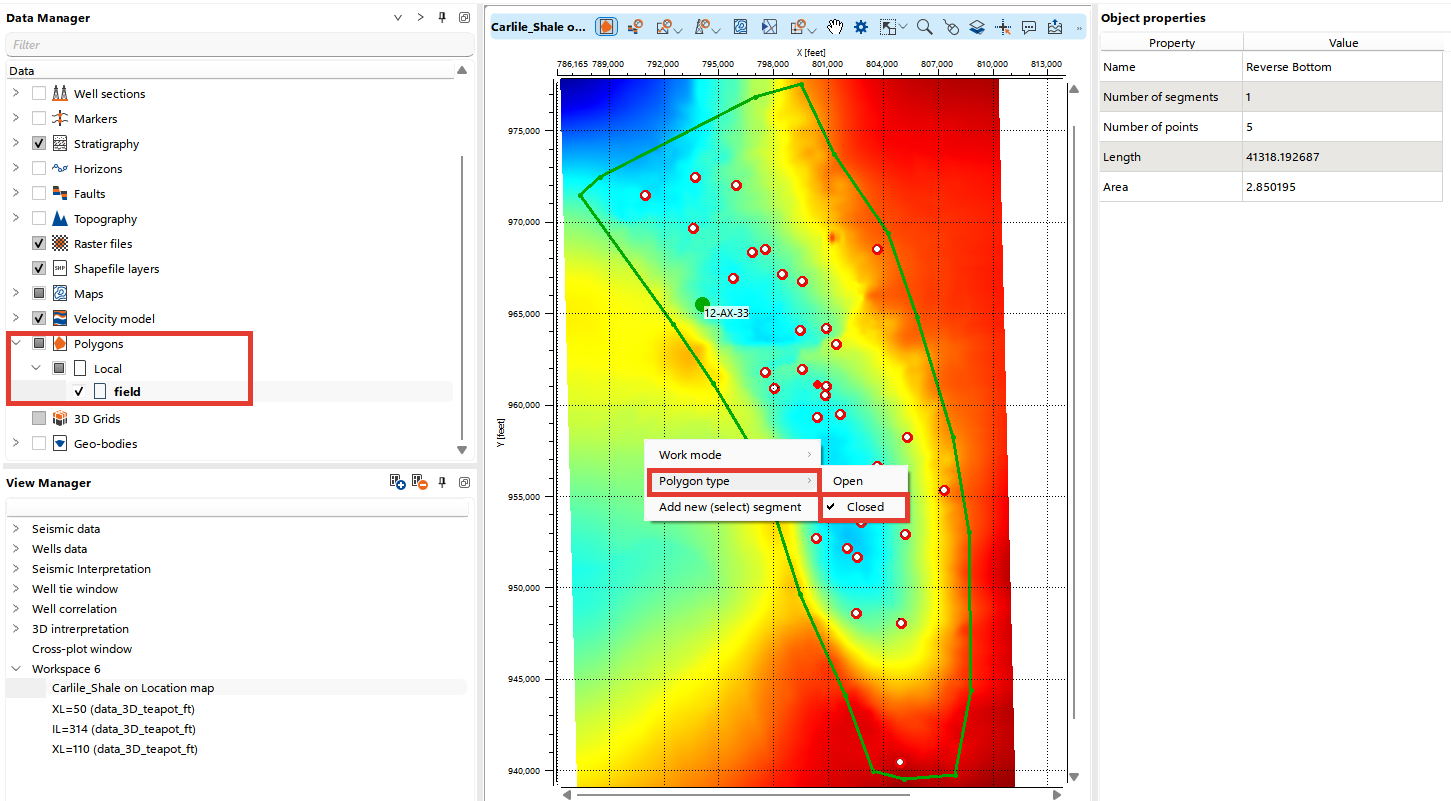
Task: Open map settings gear icon
Action: point(860,27)
